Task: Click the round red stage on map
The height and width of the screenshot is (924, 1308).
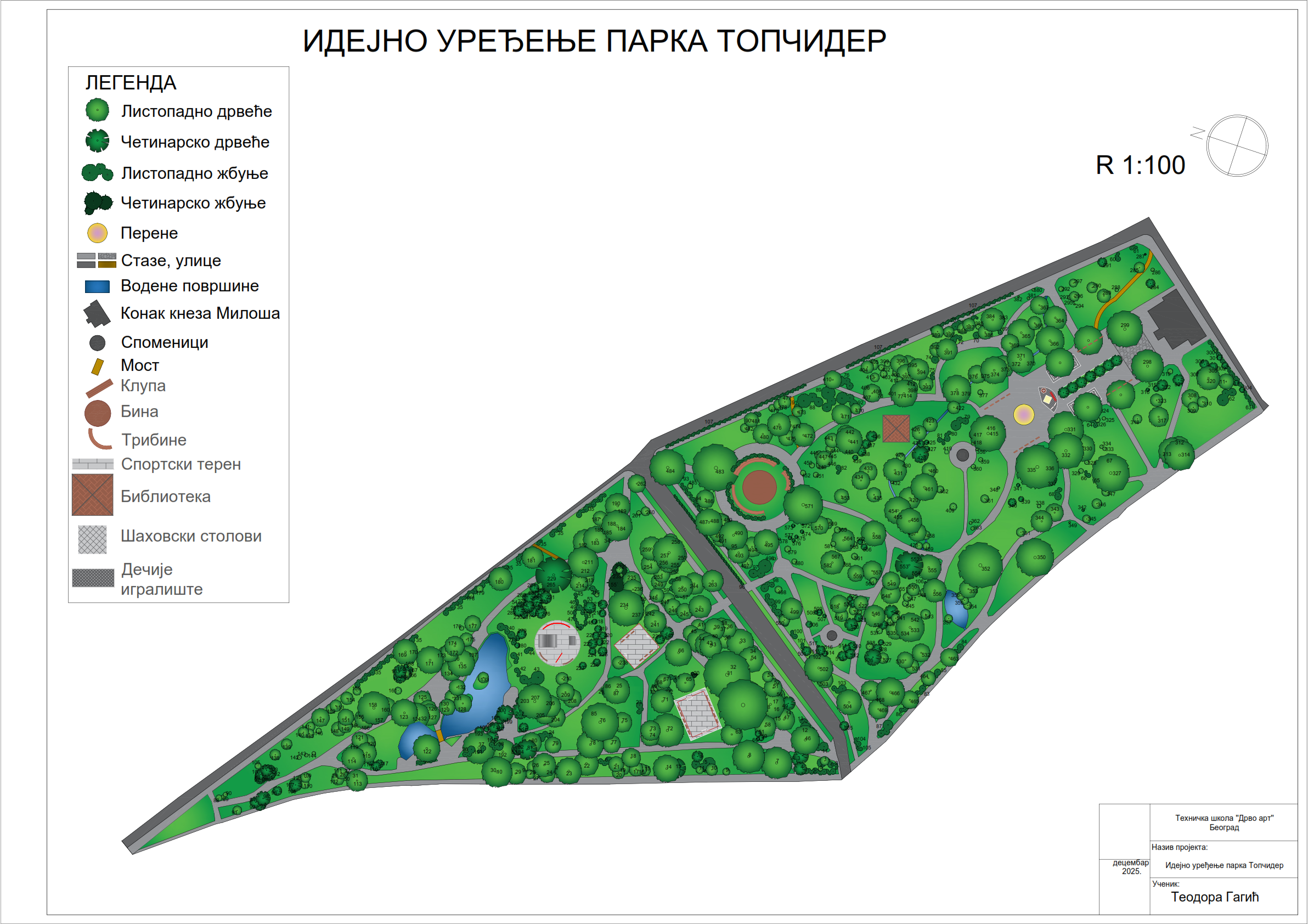Action: click(759, 488)
